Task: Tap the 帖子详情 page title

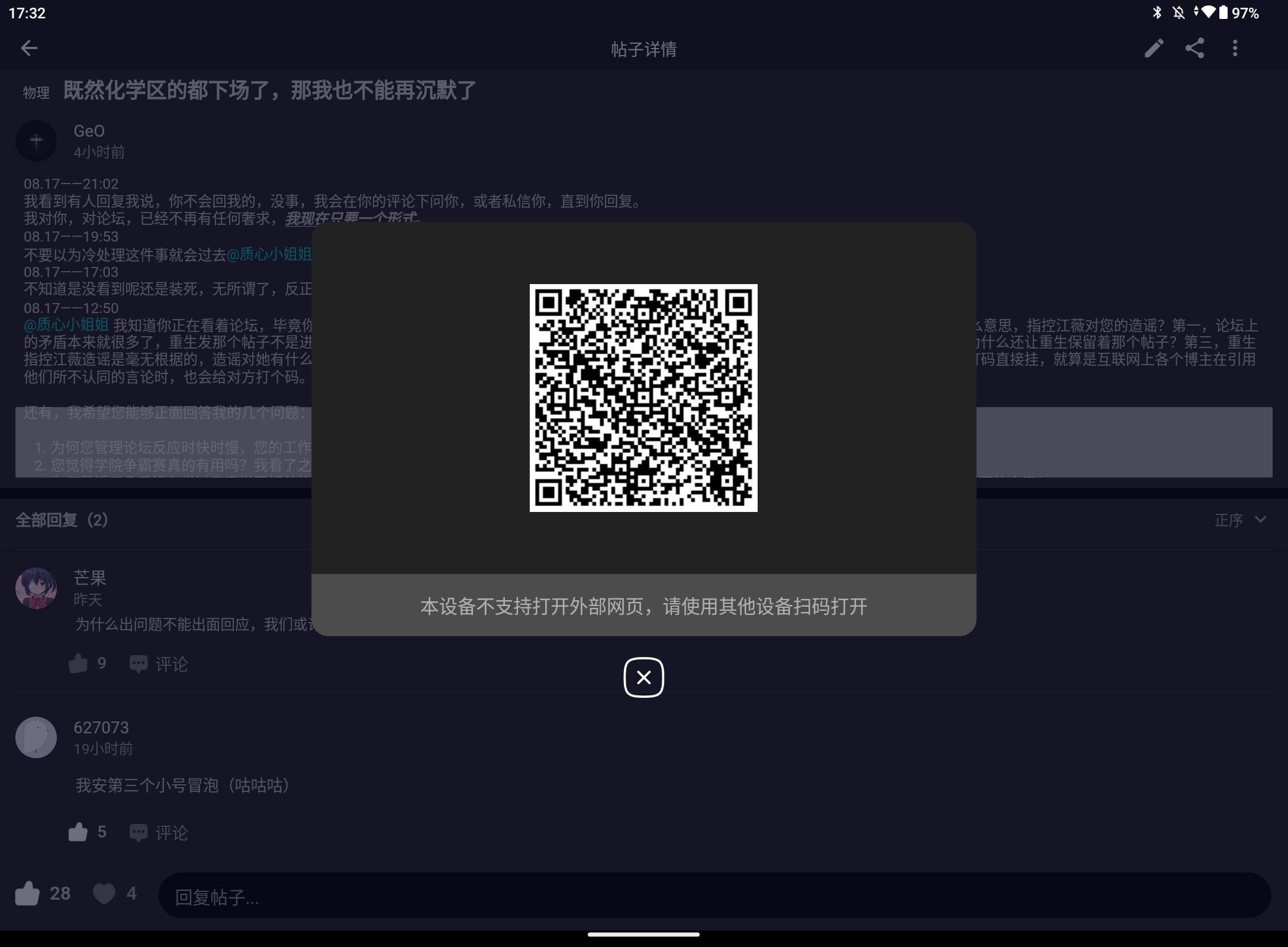Action: click(x=644, y=49)
